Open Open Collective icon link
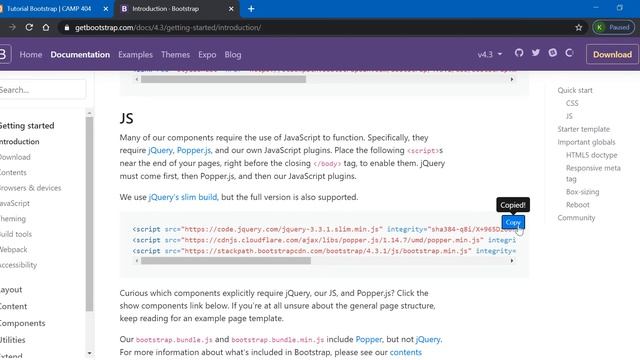 tap(569, 53)
